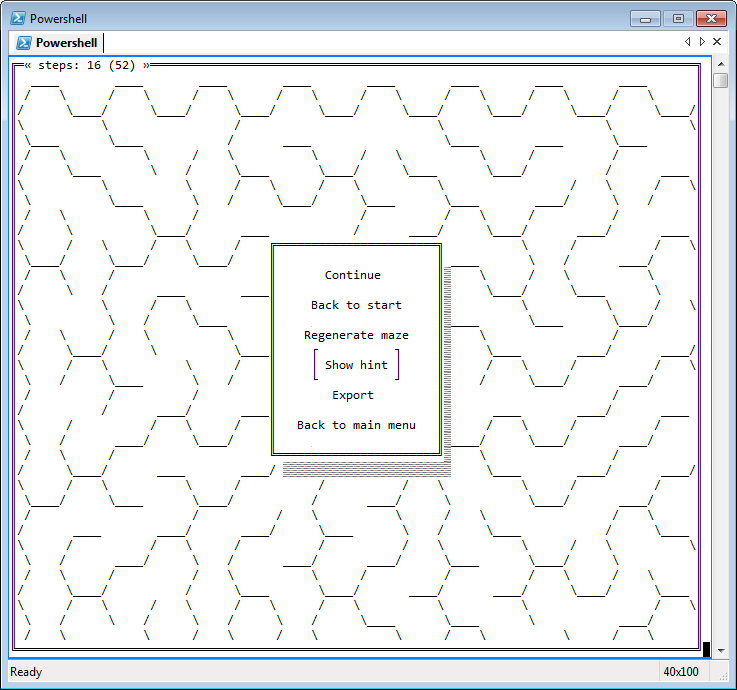
Task: Maximize the Powershell window
Action: (678, 19)
